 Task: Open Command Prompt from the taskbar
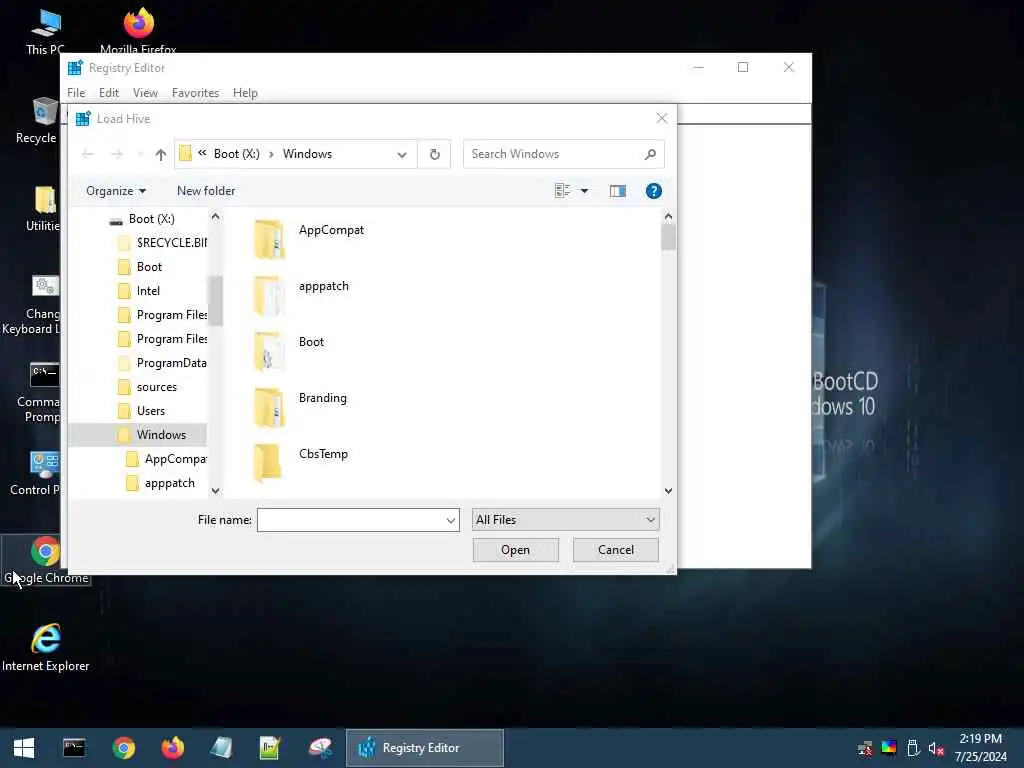tap(74, 748)
